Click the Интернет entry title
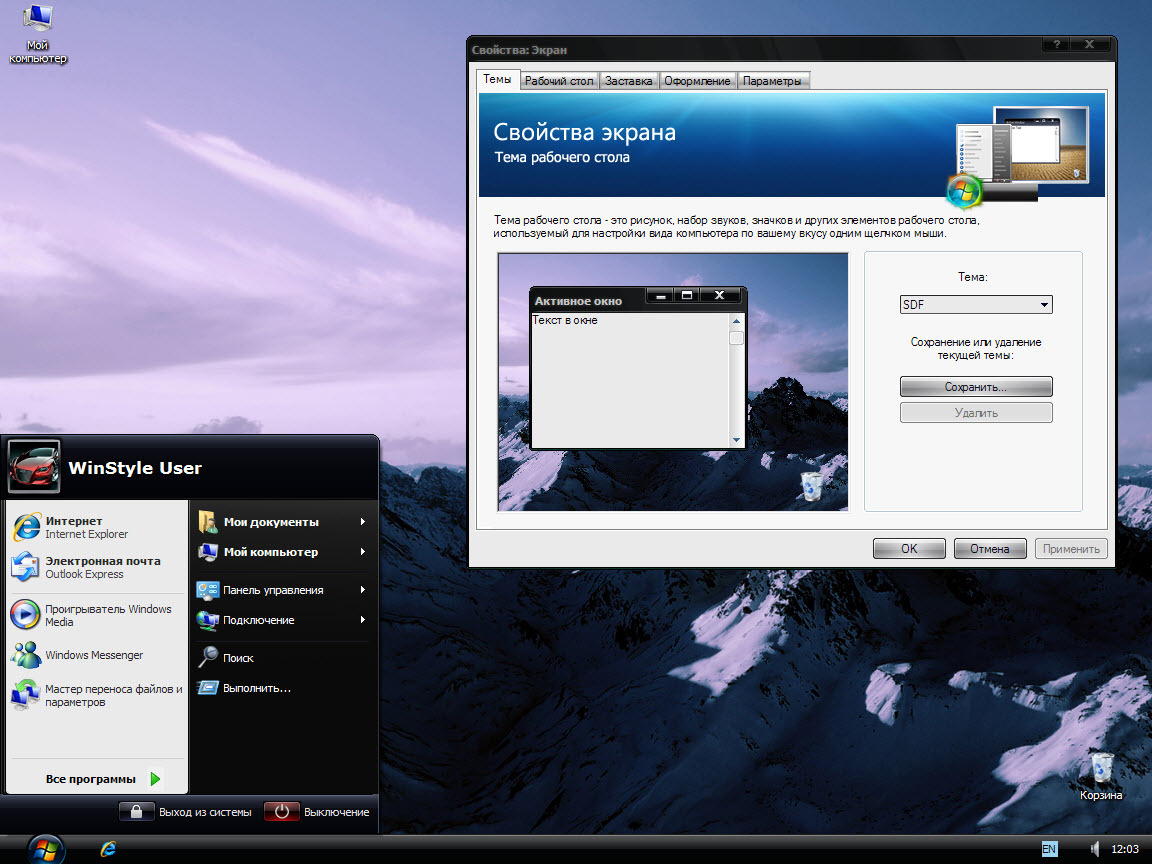1152x864 pixels. click(x=73, y=521)
